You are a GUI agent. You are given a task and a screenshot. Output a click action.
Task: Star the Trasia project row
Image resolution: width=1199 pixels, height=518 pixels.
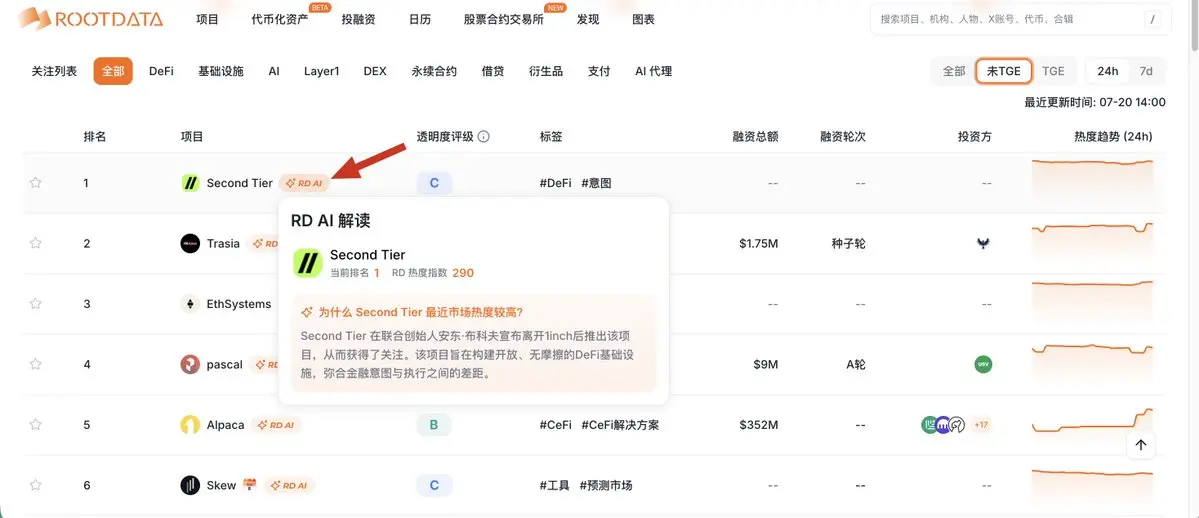click(35, 243)
